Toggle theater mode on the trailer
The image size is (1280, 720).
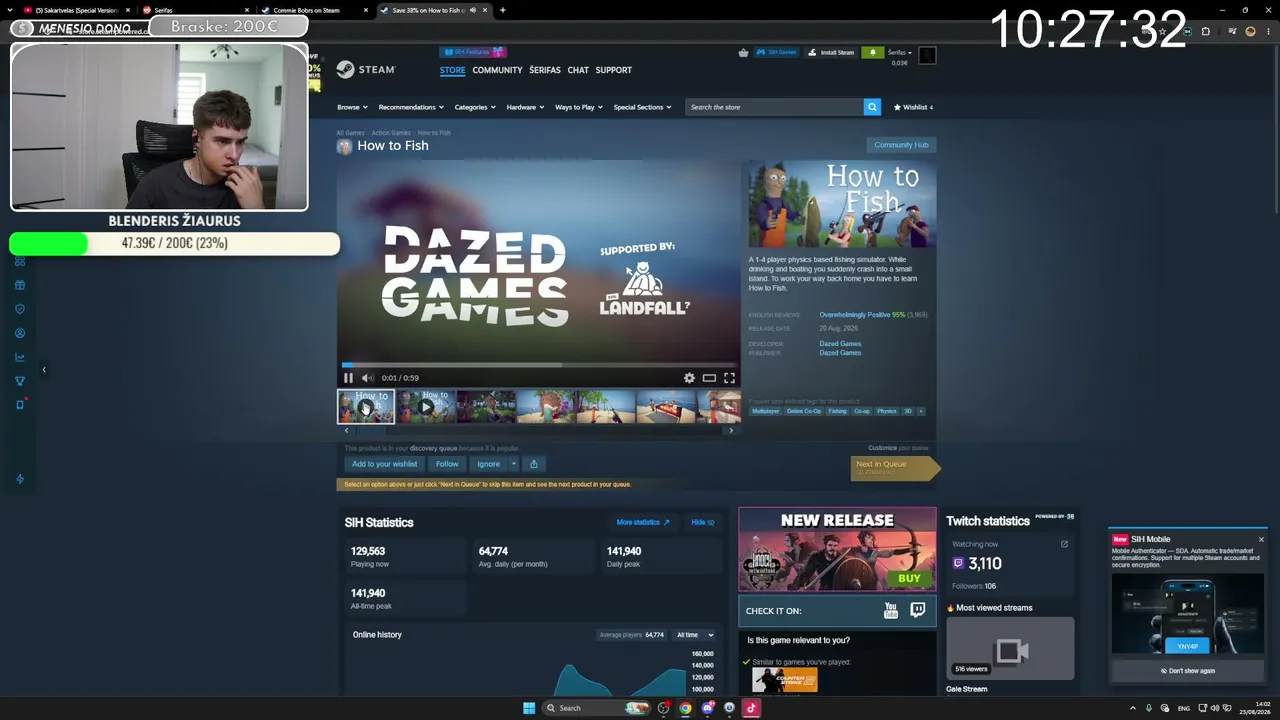pyautogui.click(x=709, y=378)
